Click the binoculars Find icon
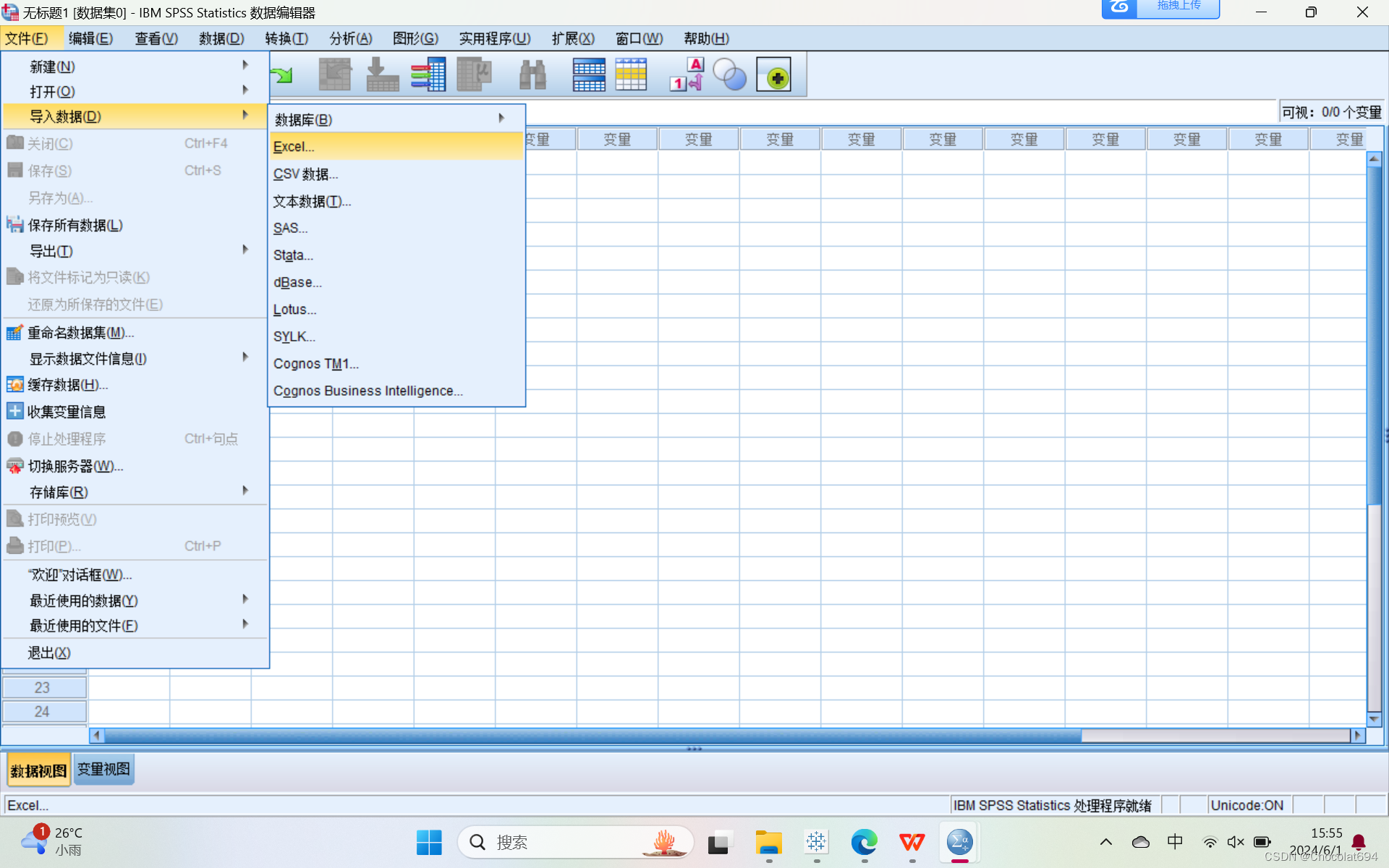Image resolution: width=1389 pixels, height=868 pixels. pos(532,75)
